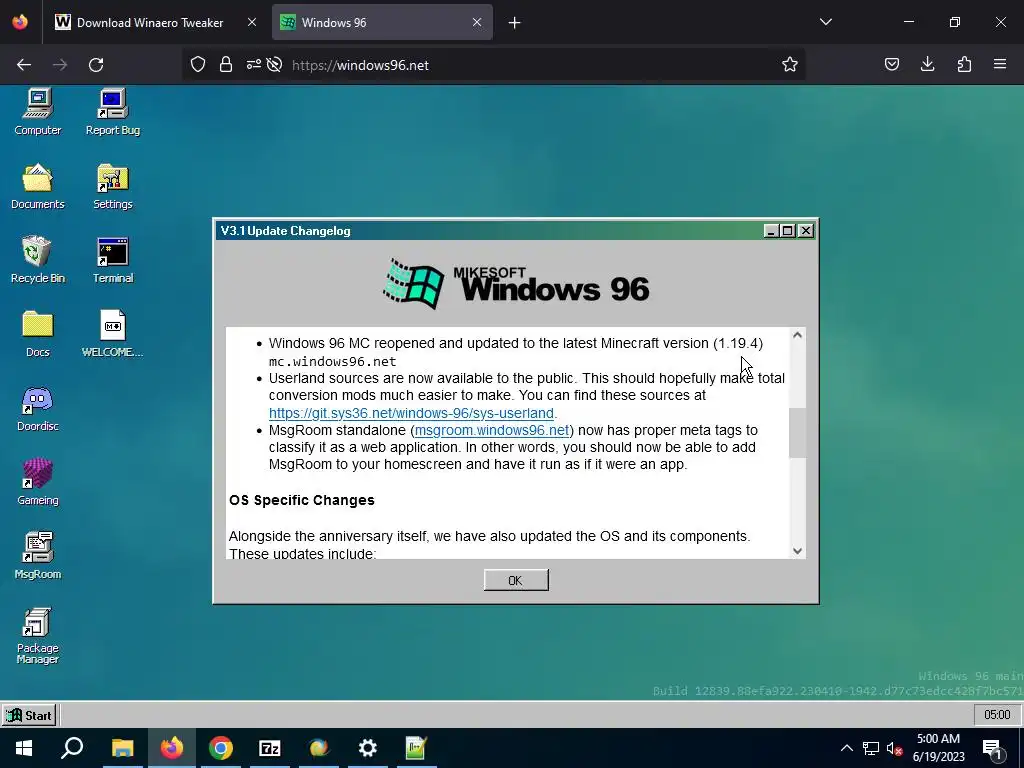Open the Settings desktop icon
Viewport: 1024px width, 768px height.
point(112,186)
